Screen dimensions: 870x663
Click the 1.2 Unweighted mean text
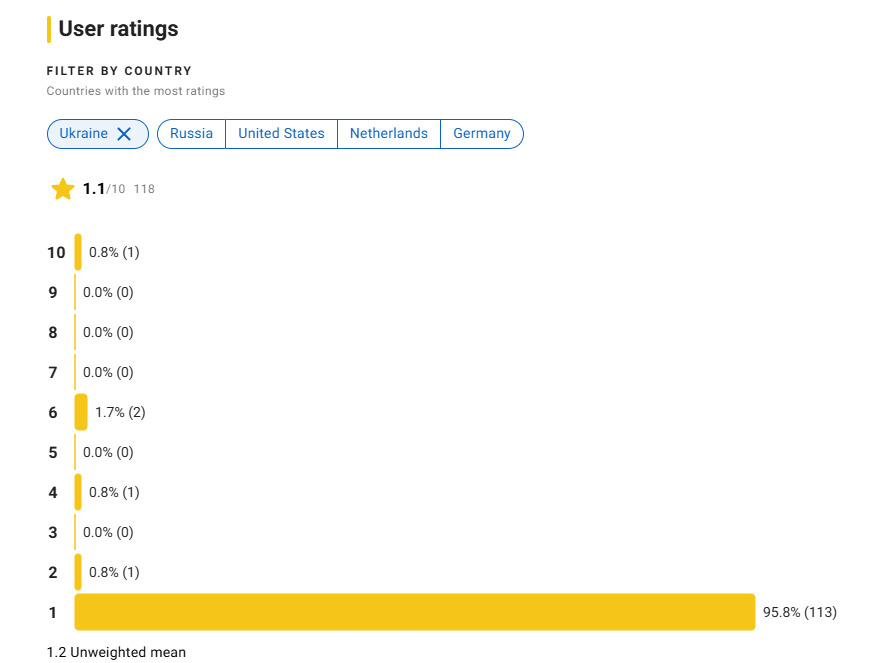click(x=117, y=652)
